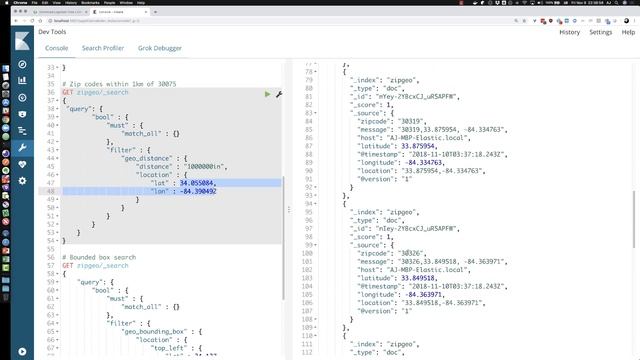Open Visualize bar chart icon
640x360 pixels.
click(22, 80)
